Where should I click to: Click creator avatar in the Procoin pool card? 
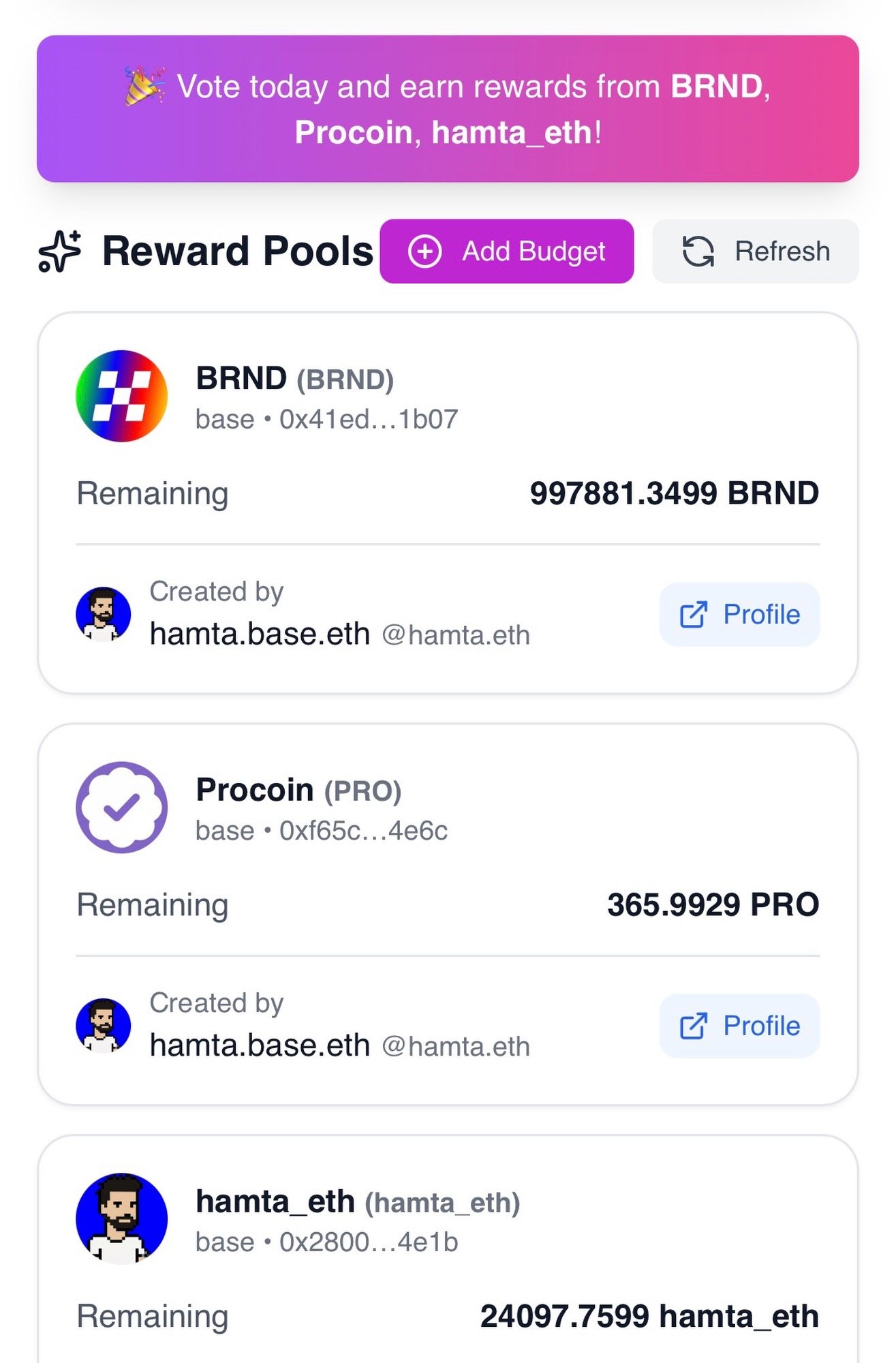click(103, 1026)
